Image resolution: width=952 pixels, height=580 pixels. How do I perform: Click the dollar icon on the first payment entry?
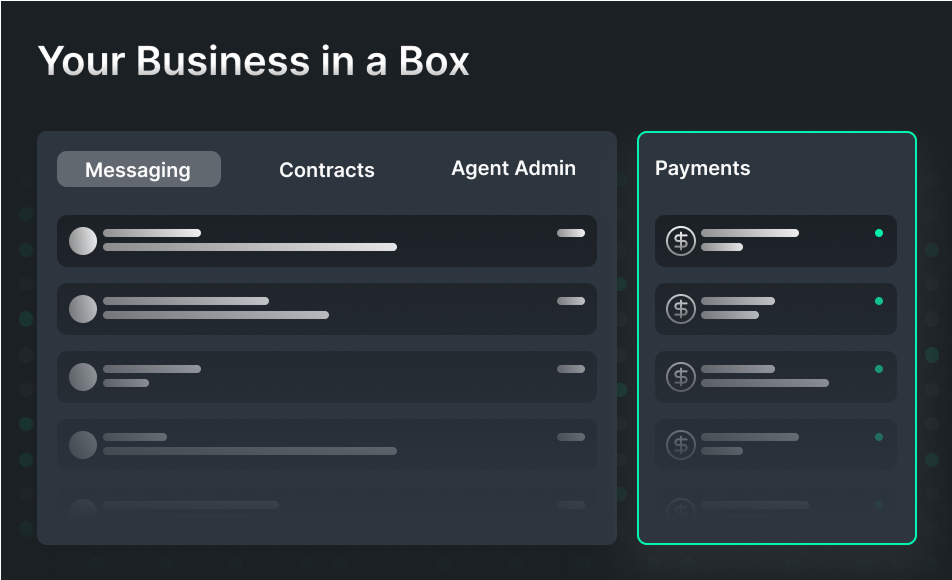point(681,241)
